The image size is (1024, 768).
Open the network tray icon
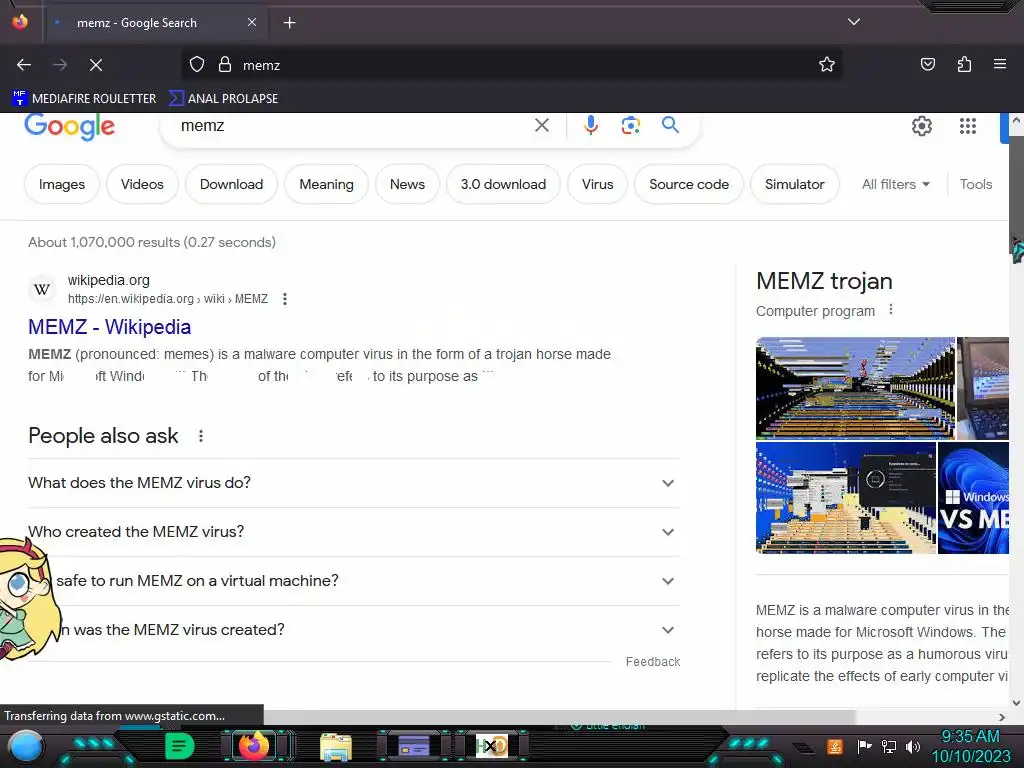click(x=889, y=746)
